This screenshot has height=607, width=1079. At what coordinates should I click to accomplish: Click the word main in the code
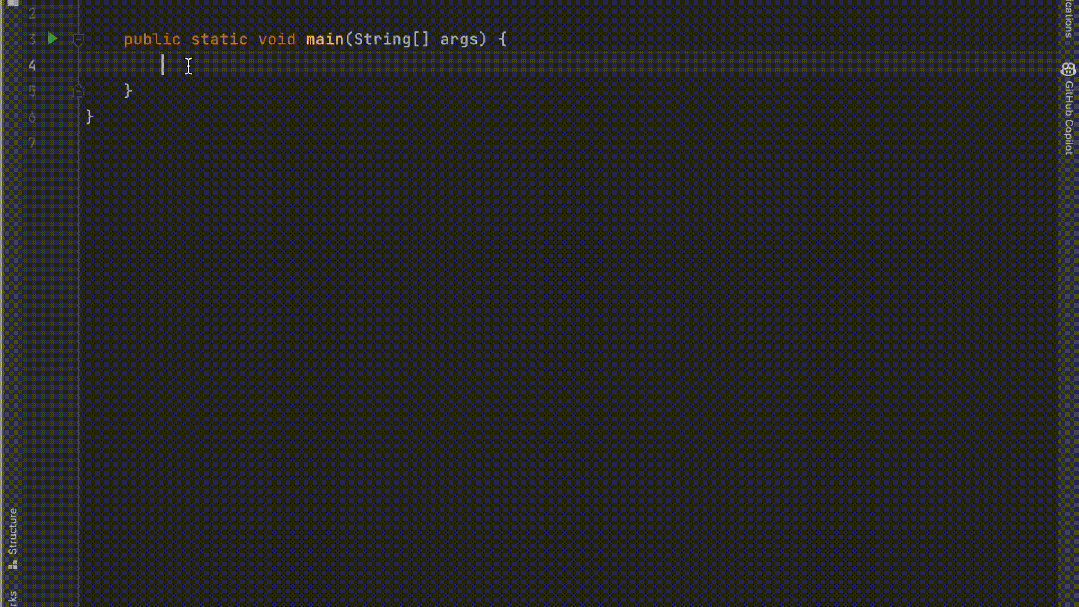click(324, 38)
